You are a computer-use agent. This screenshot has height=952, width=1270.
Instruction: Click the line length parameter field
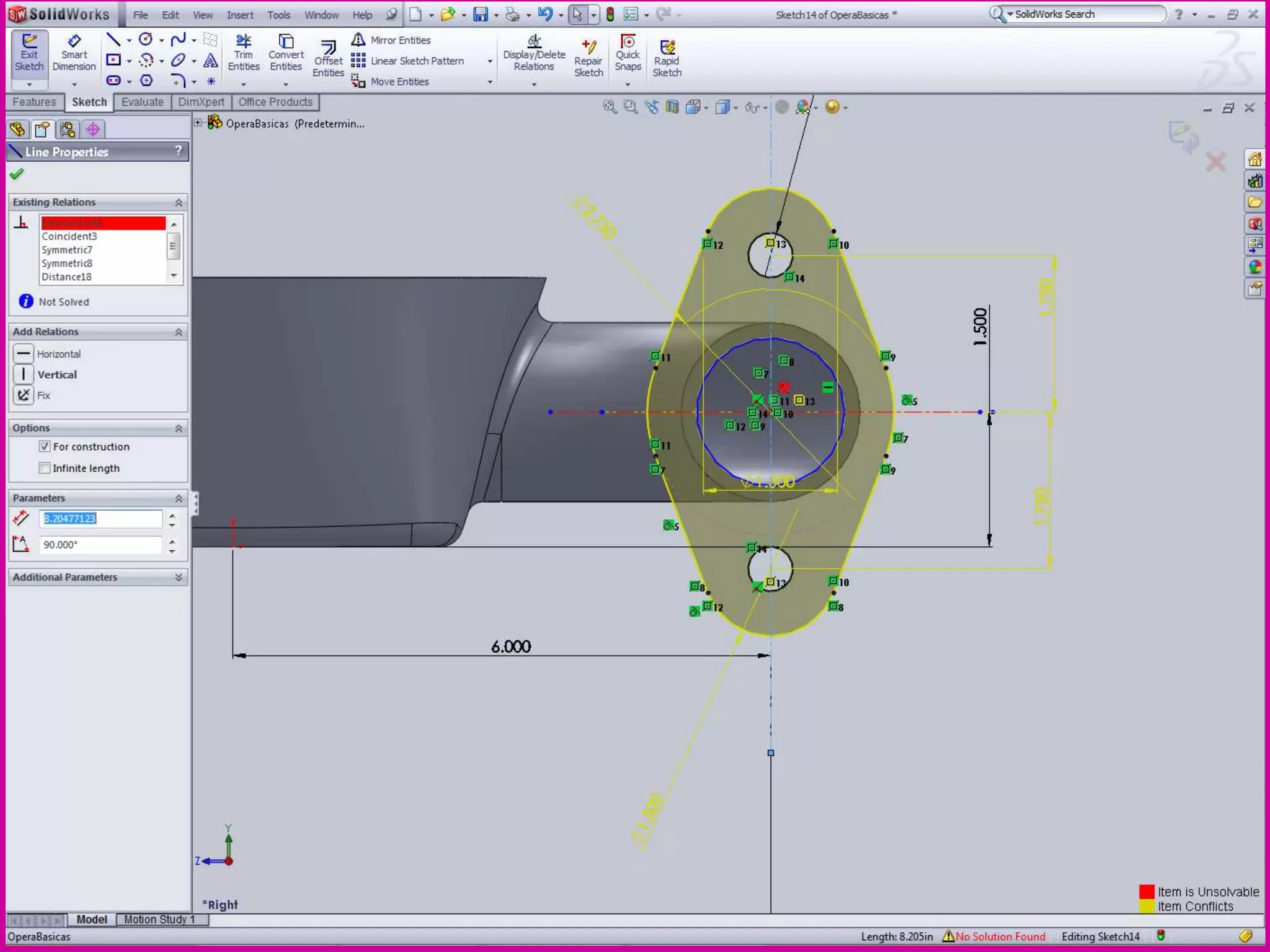coord(101,519)
